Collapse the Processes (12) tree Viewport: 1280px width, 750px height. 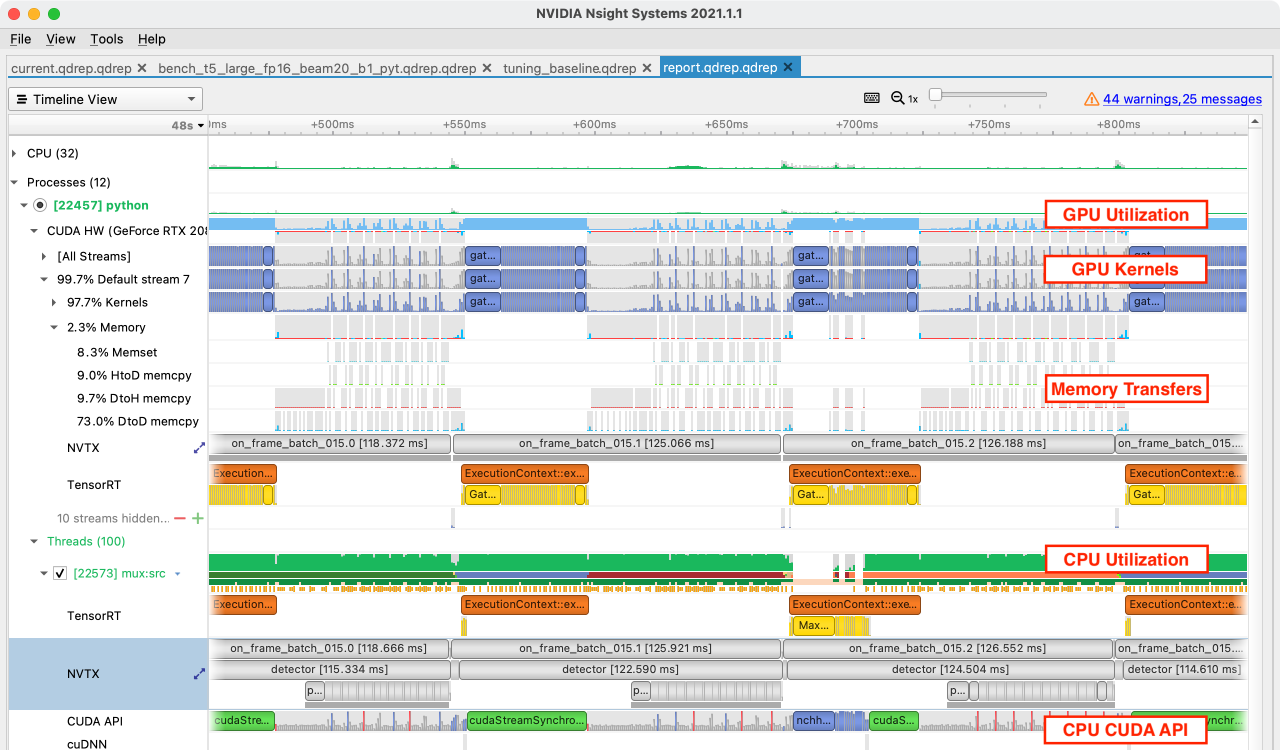point(14,182)
